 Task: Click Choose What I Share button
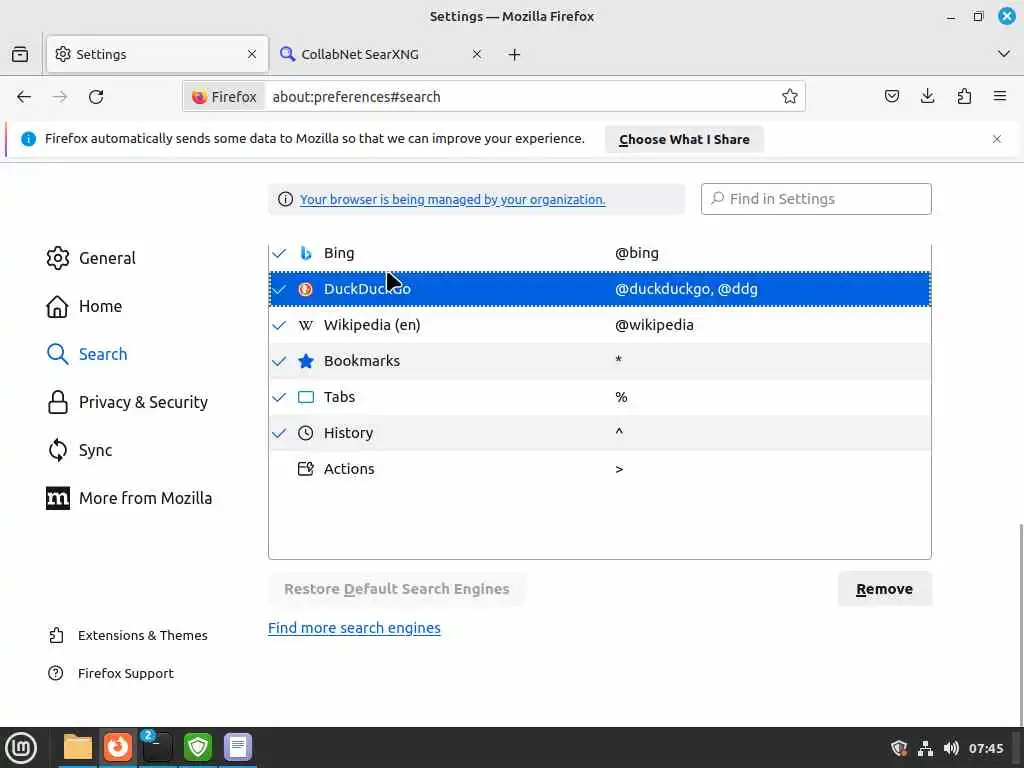click(684, 140)
